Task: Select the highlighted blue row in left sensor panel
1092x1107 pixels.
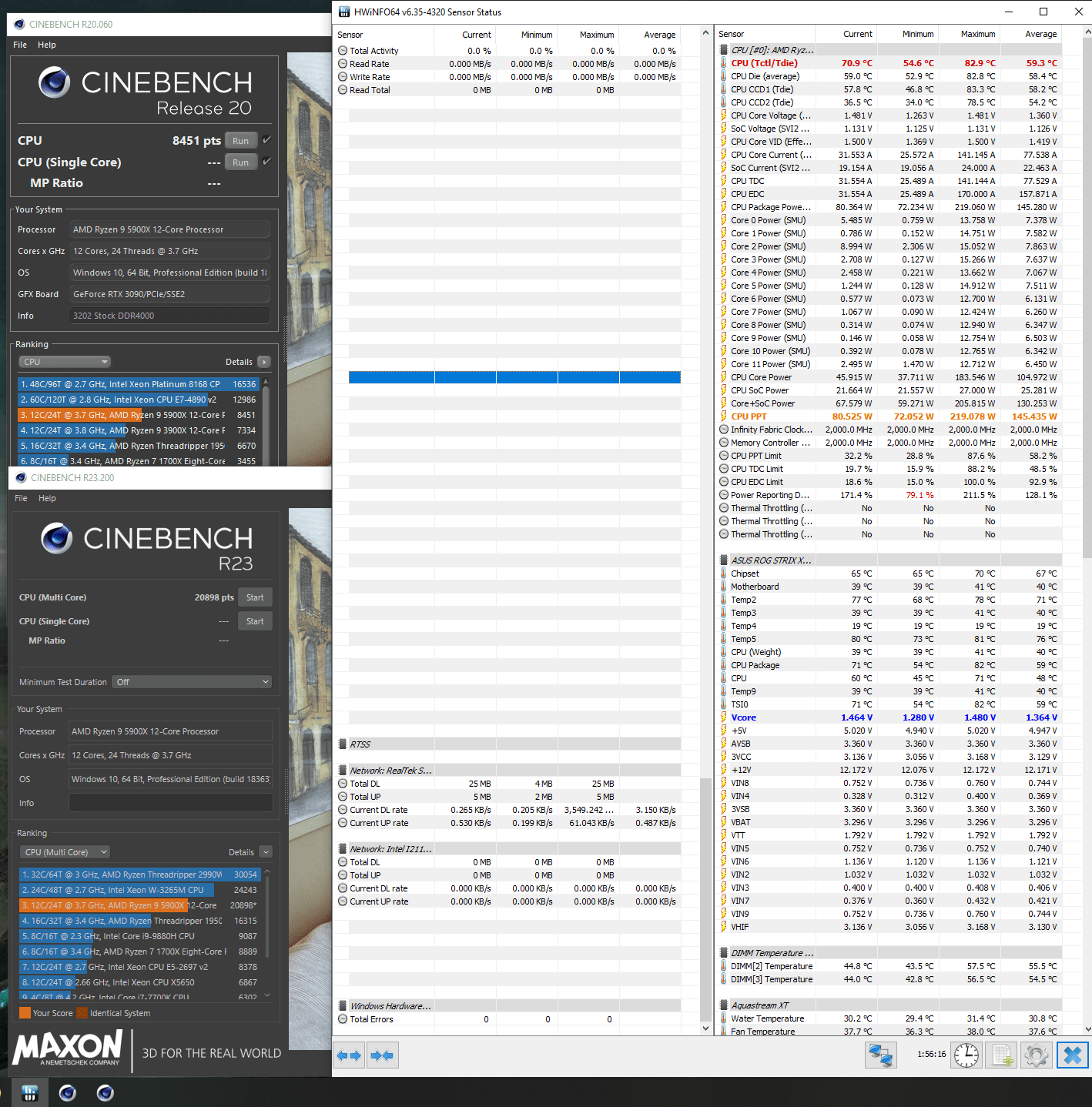Action: pos(514,377)
